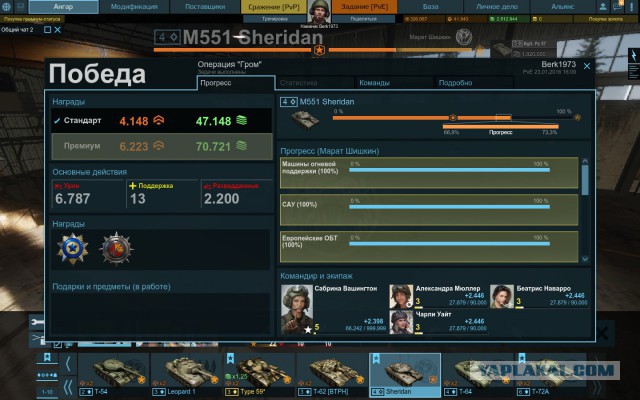Click Европейские ОБТ progress bar
This screenshot has width=640, height=400.
449,244
